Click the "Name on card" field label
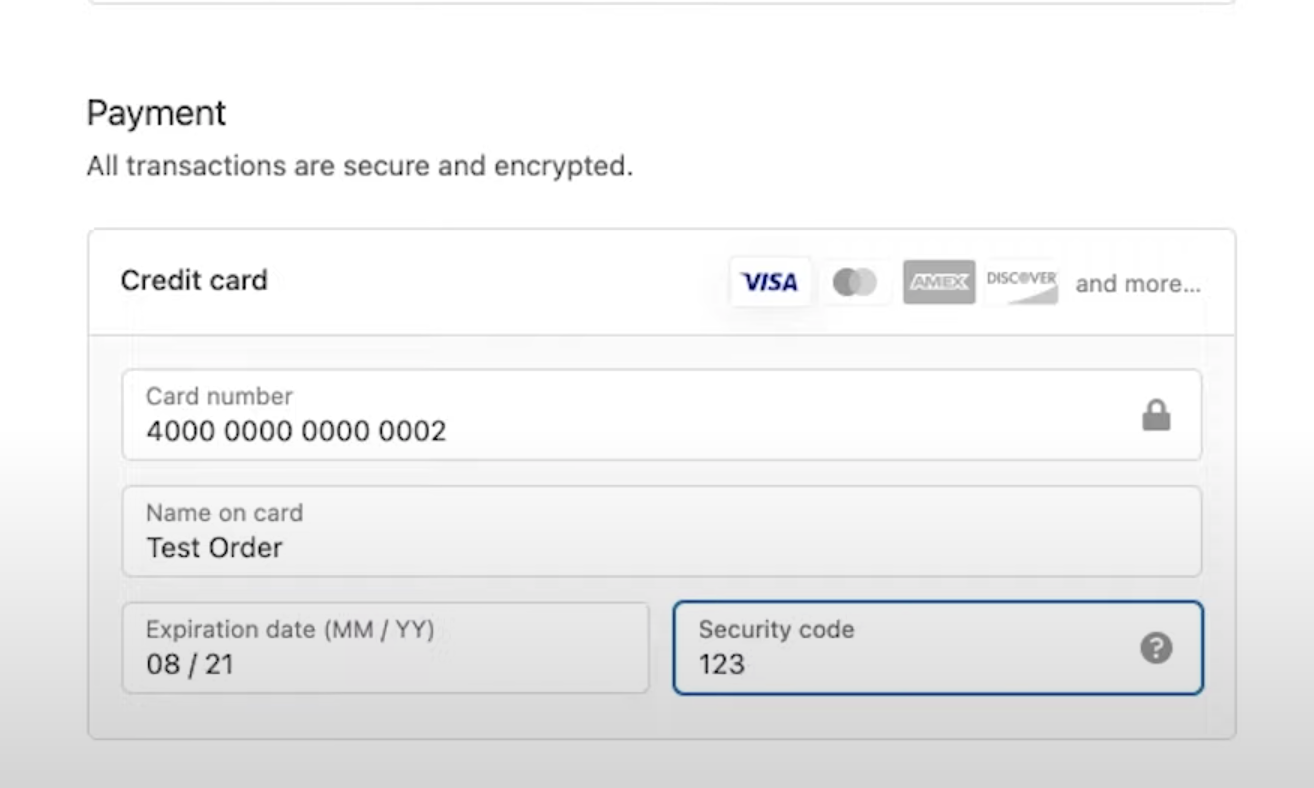 224,513
